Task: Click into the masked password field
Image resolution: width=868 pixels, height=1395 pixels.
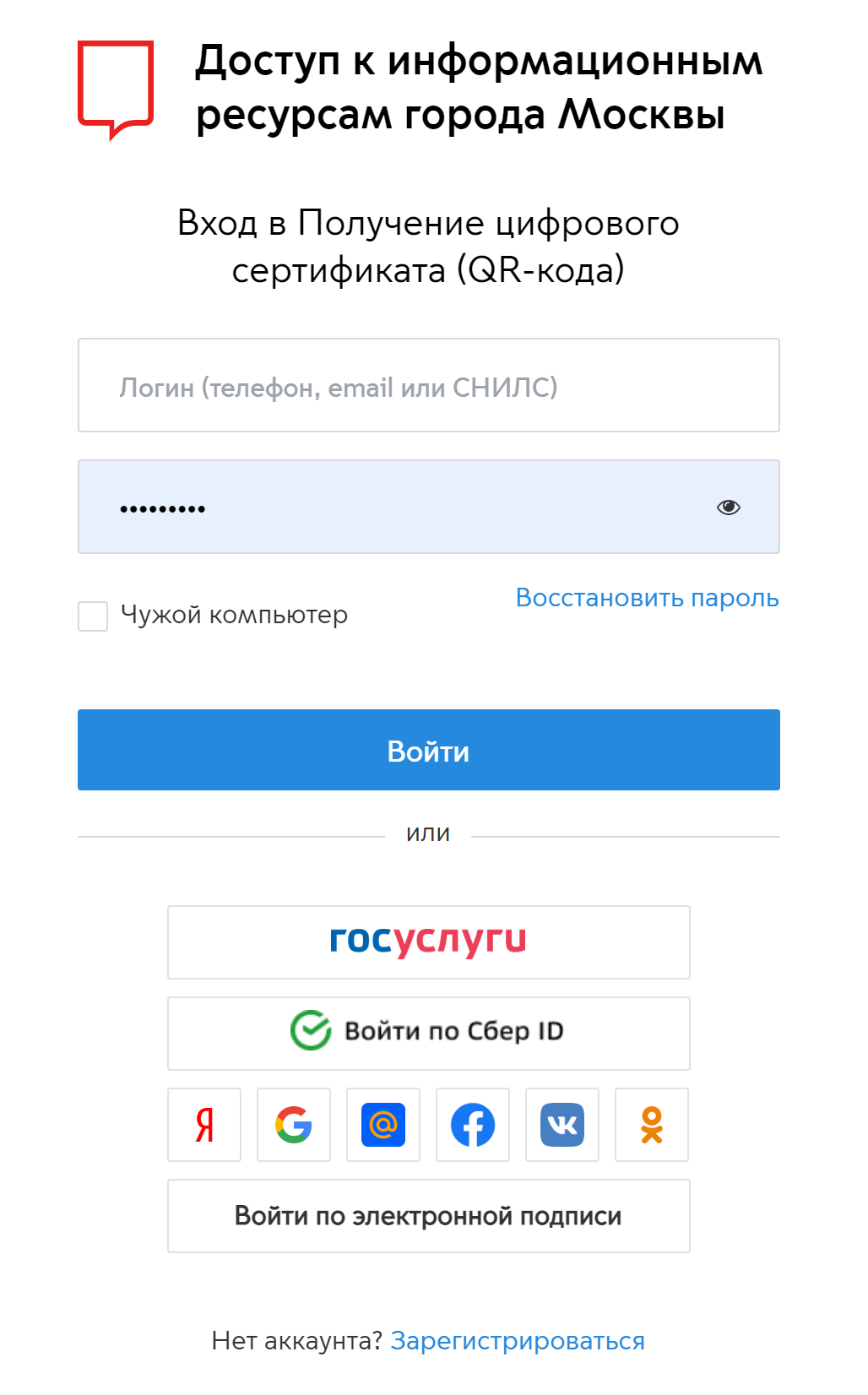Action: pyautogui.click(x=405, y=507)
